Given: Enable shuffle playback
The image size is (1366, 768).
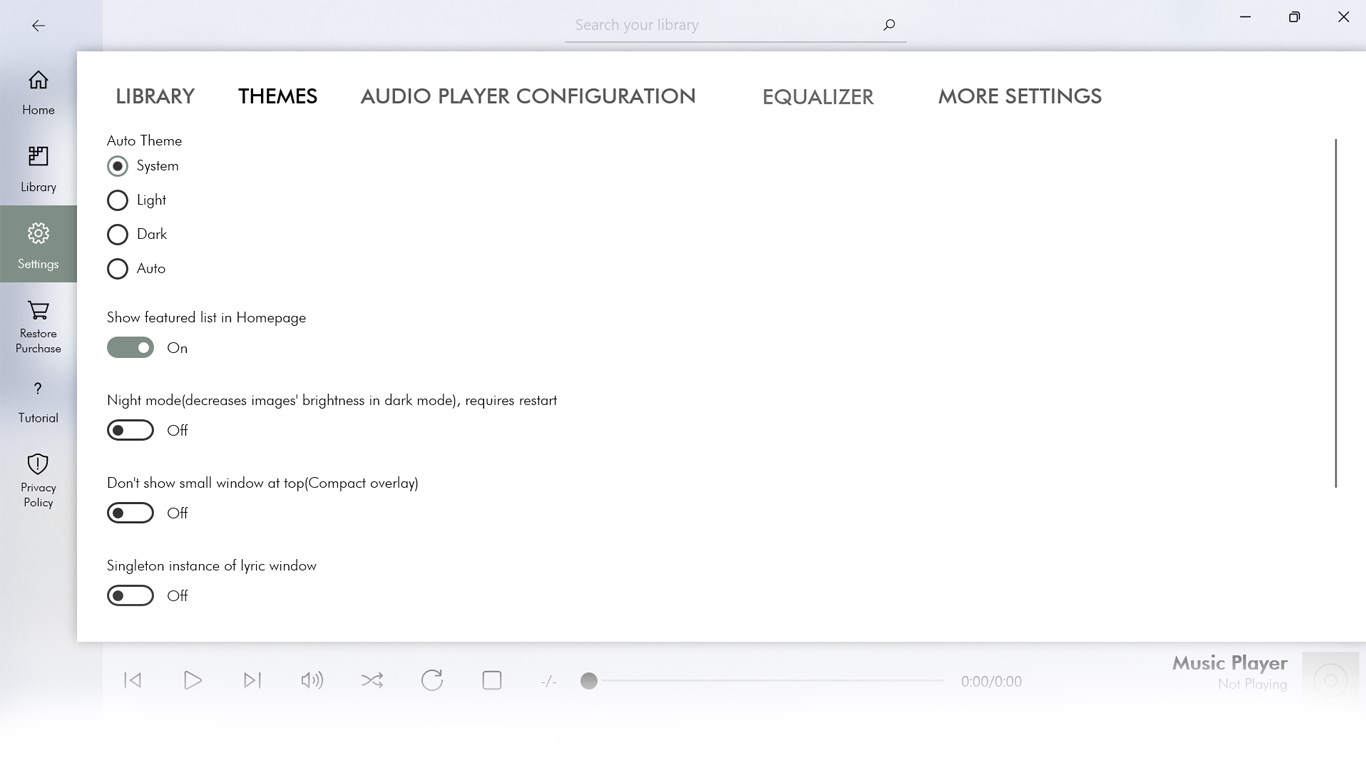Looking at the screenshot, I should [372, 680].
